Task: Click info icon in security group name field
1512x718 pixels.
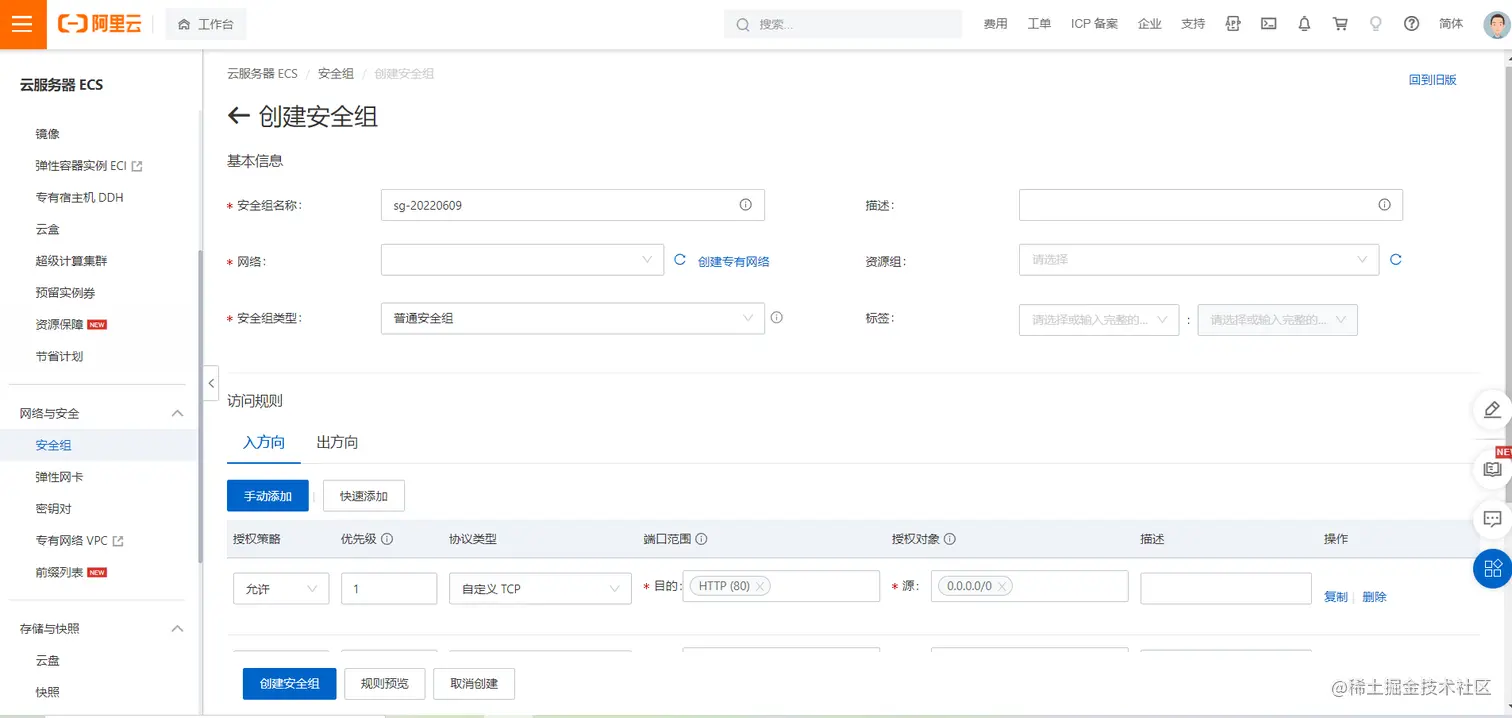Action: pyautogui.click(x=745, y=205)
